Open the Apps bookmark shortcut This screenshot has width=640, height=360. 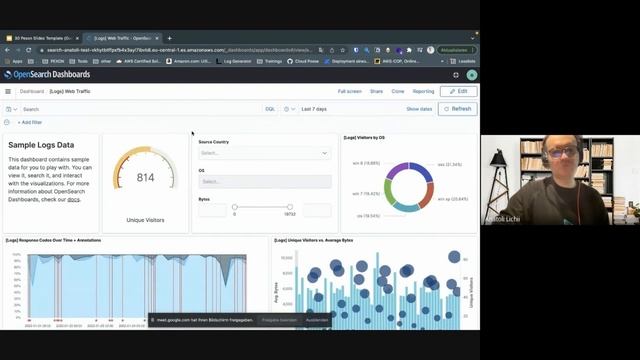(x=13, y=61)
